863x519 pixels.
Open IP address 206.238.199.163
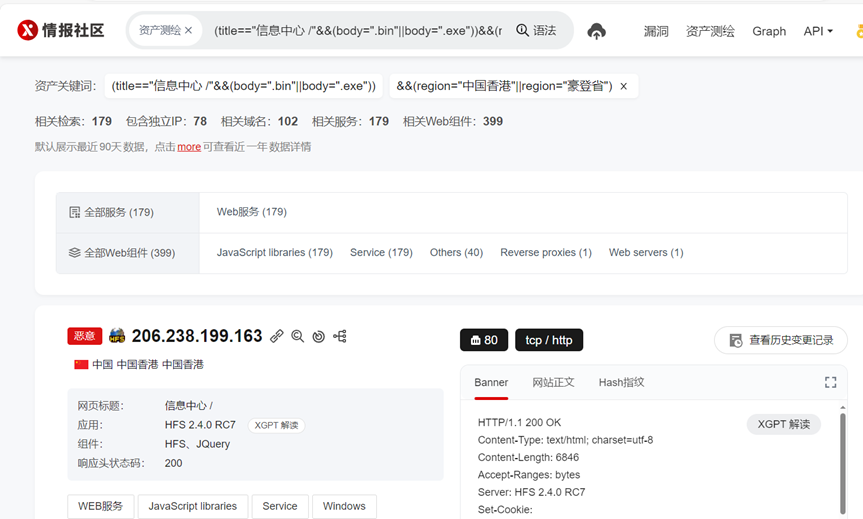[x=197, y=336]
